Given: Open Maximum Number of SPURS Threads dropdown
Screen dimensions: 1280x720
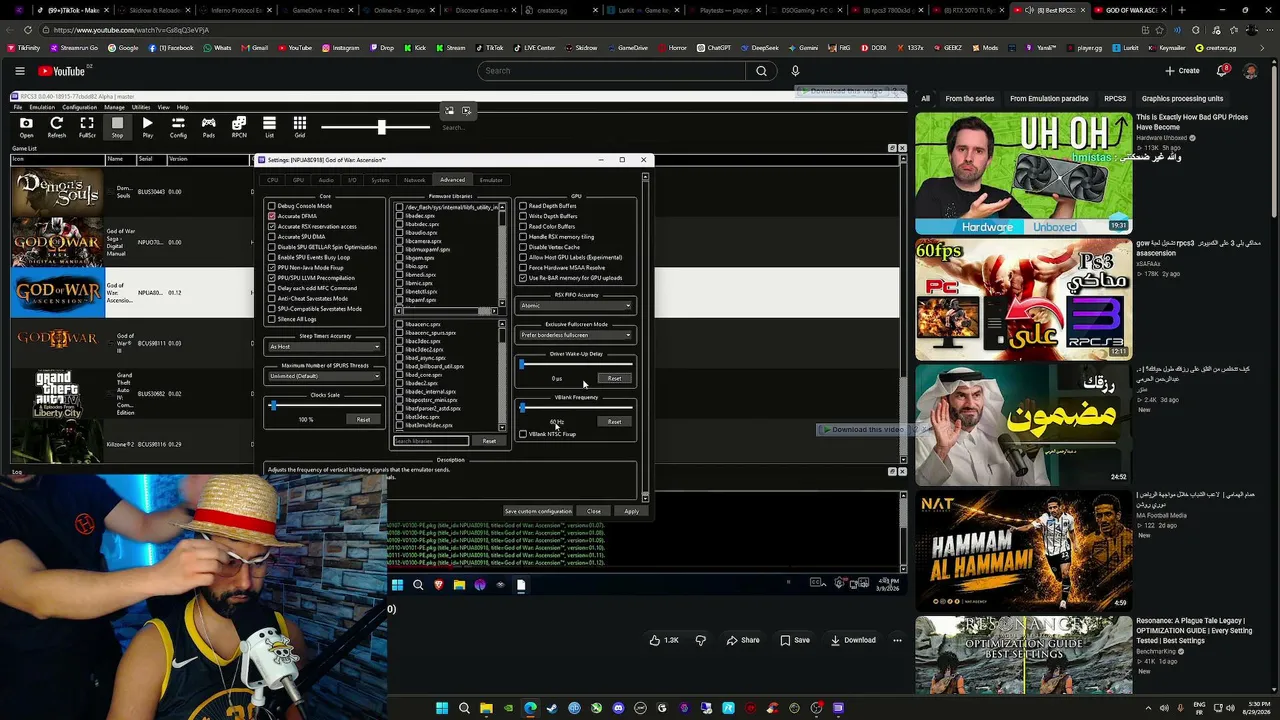Looking at the screenshot, I should [x=324, y=376].
